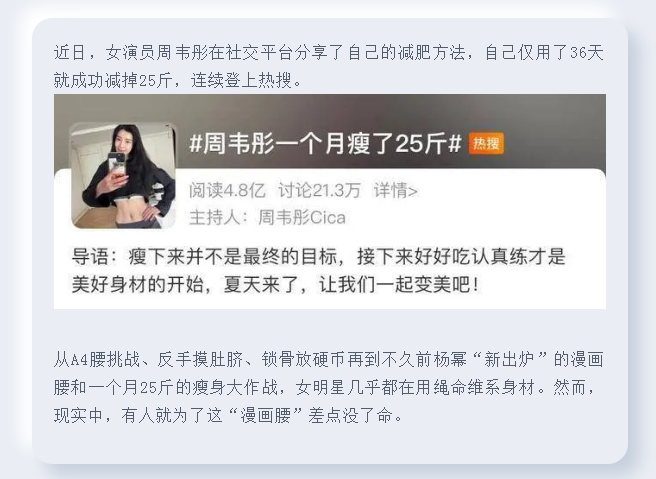The height and width of the screenshot is (479, 656).
Task: Open the mirror selfie thumbnail
Action: click(123, 176)
